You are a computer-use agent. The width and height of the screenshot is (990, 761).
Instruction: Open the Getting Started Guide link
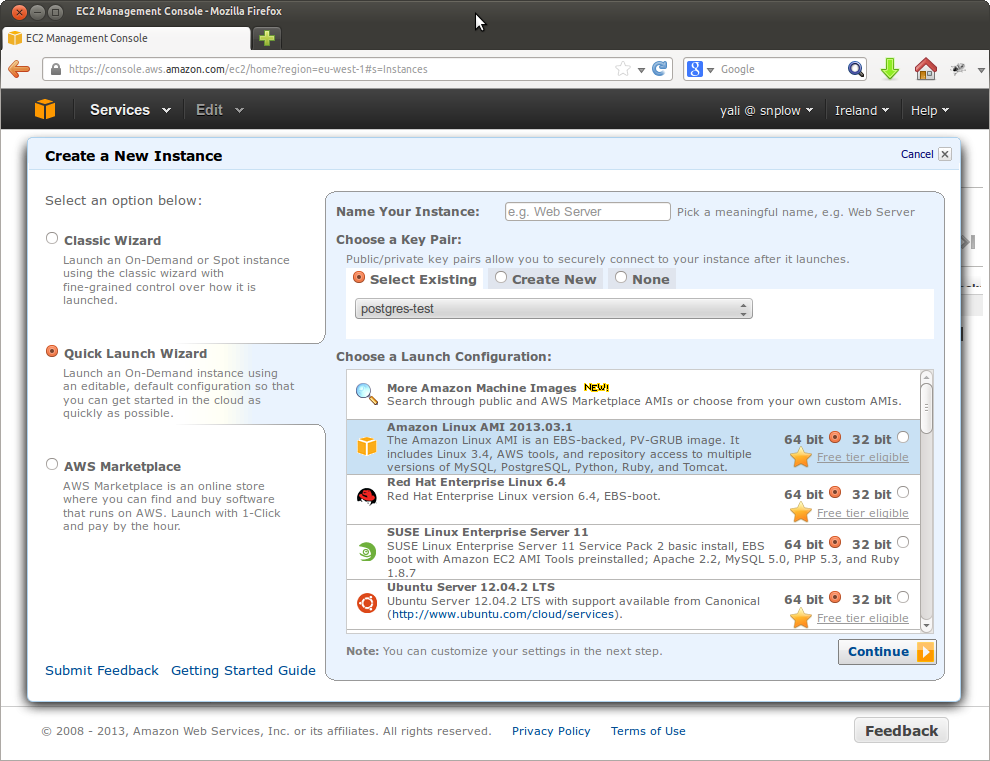click(x=243, y=671)
